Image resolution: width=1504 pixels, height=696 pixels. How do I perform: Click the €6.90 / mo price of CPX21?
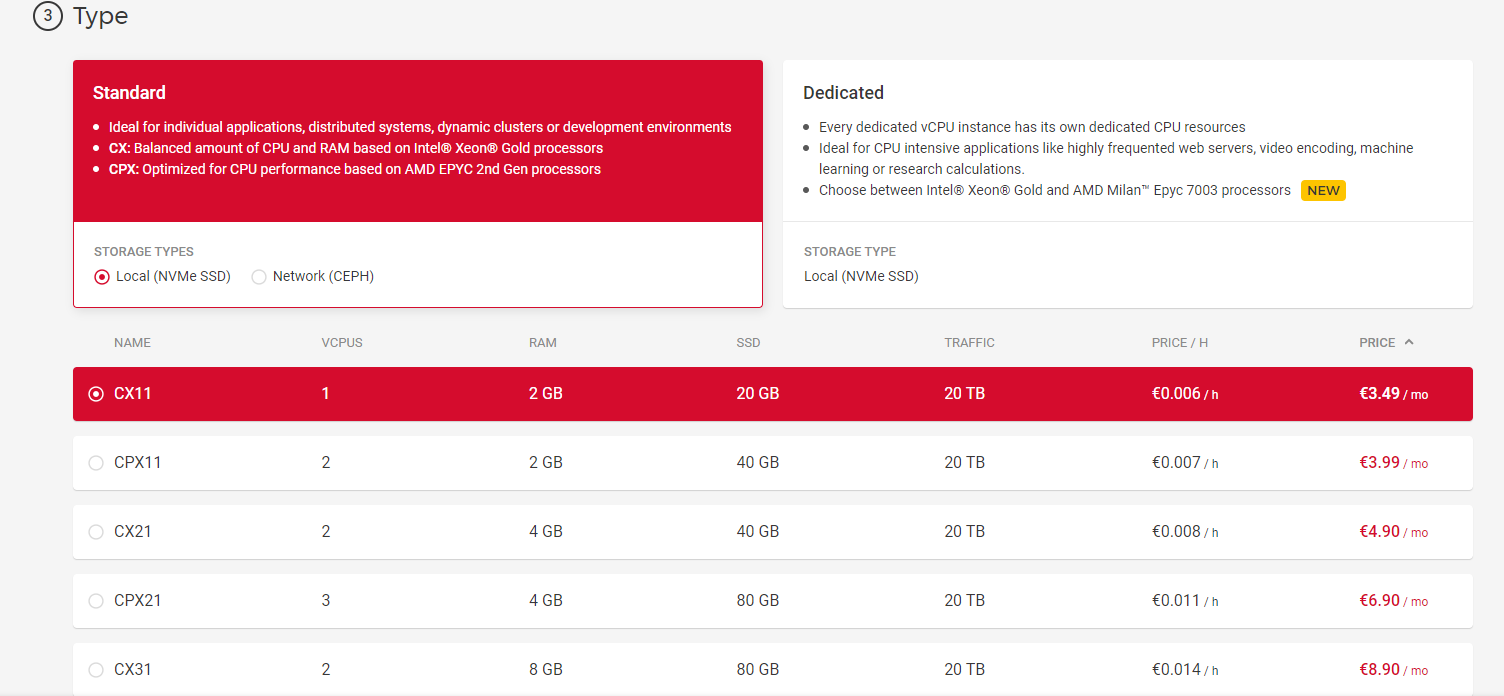(1393, 601)
